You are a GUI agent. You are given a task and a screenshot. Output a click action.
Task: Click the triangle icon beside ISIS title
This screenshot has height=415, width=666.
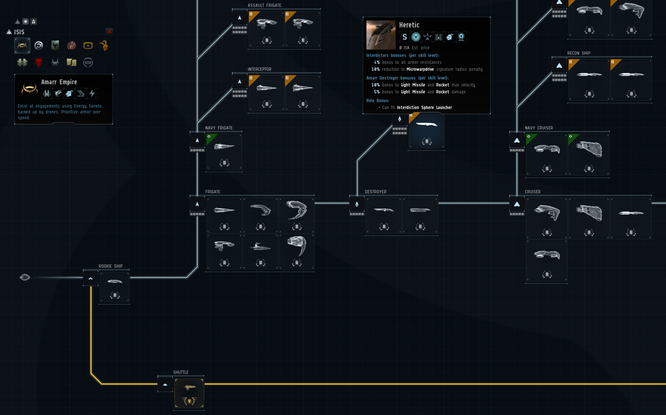(9, 31)
